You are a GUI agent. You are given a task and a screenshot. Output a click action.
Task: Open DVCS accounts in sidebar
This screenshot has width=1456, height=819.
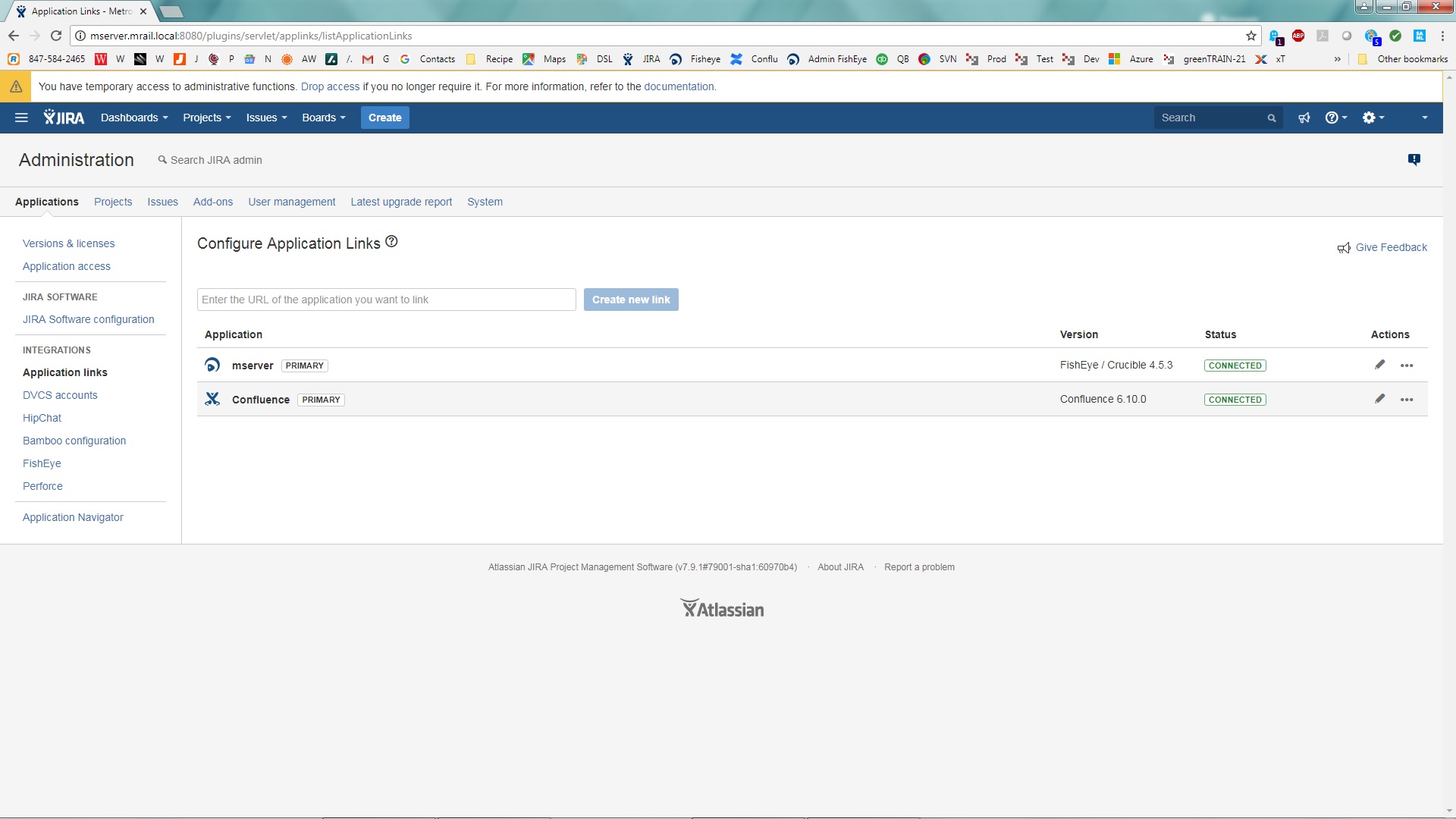click(x=60, y=395)
